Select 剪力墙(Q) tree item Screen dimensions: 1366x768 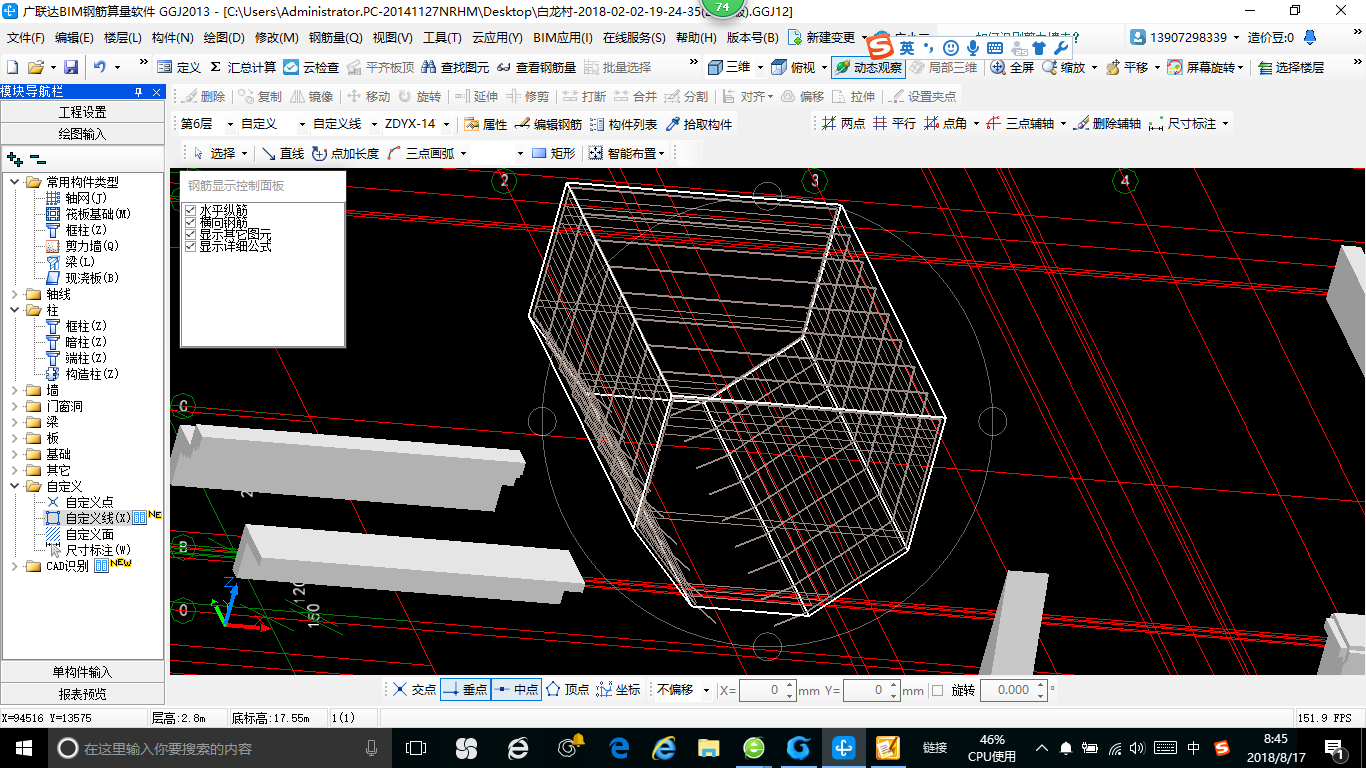coord(92,246)
